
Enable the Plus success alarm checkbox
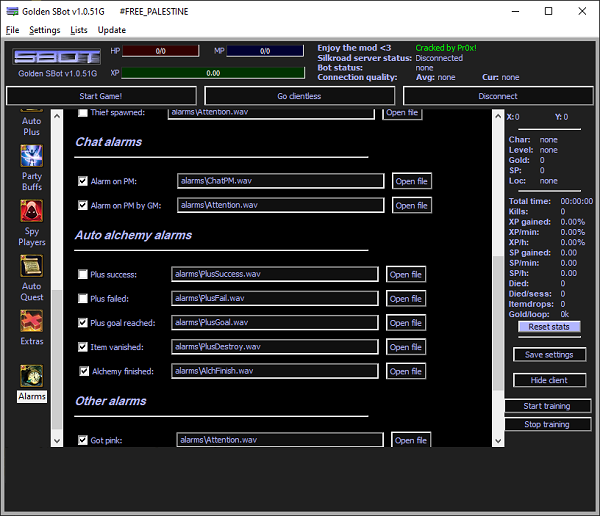tap(83, 274)
